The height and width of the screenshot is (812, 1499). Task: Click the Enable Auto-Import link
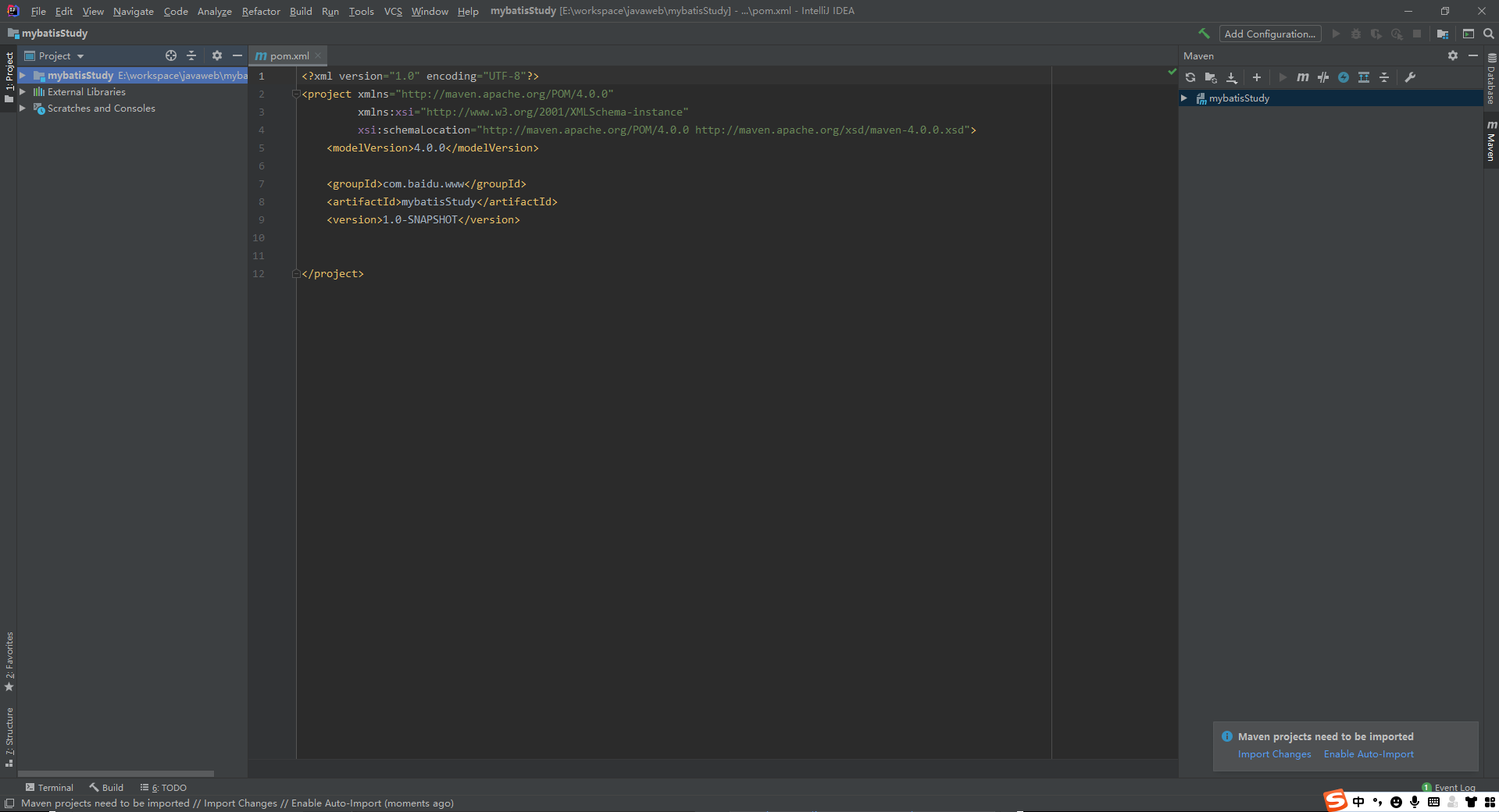point(1369,754)
